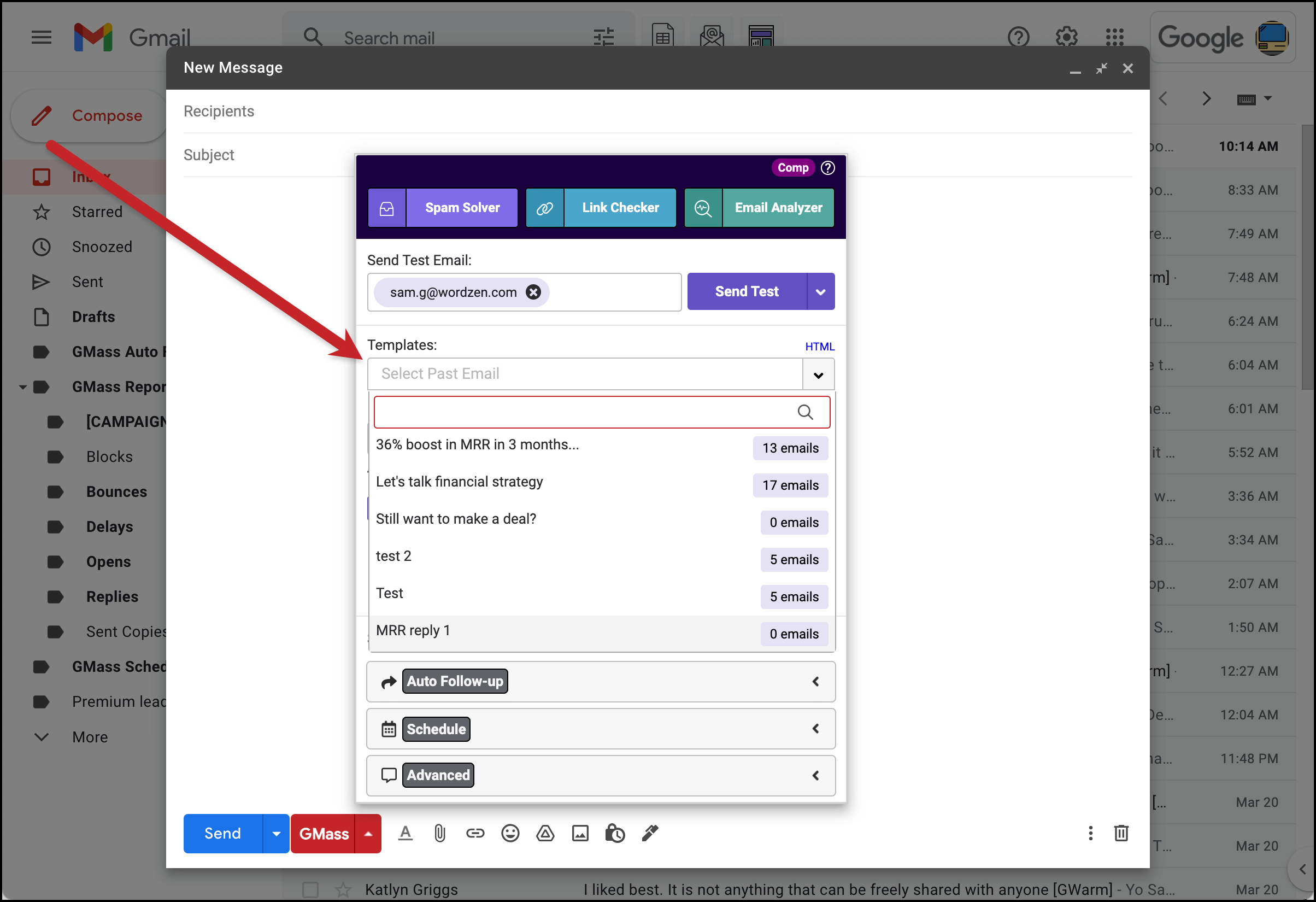Open the send options arrow
The image size is (1316, 902).
(277, 834)
